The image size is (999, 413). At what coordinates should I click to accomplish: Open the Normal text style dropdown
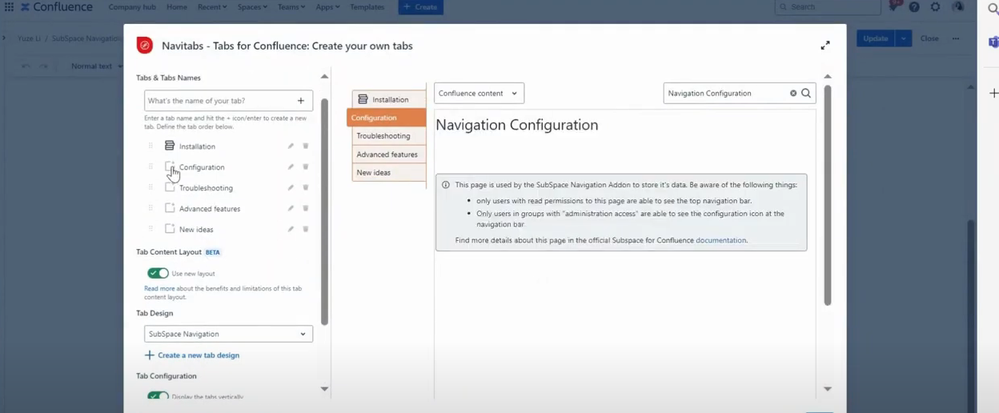(x=96, y=66)
